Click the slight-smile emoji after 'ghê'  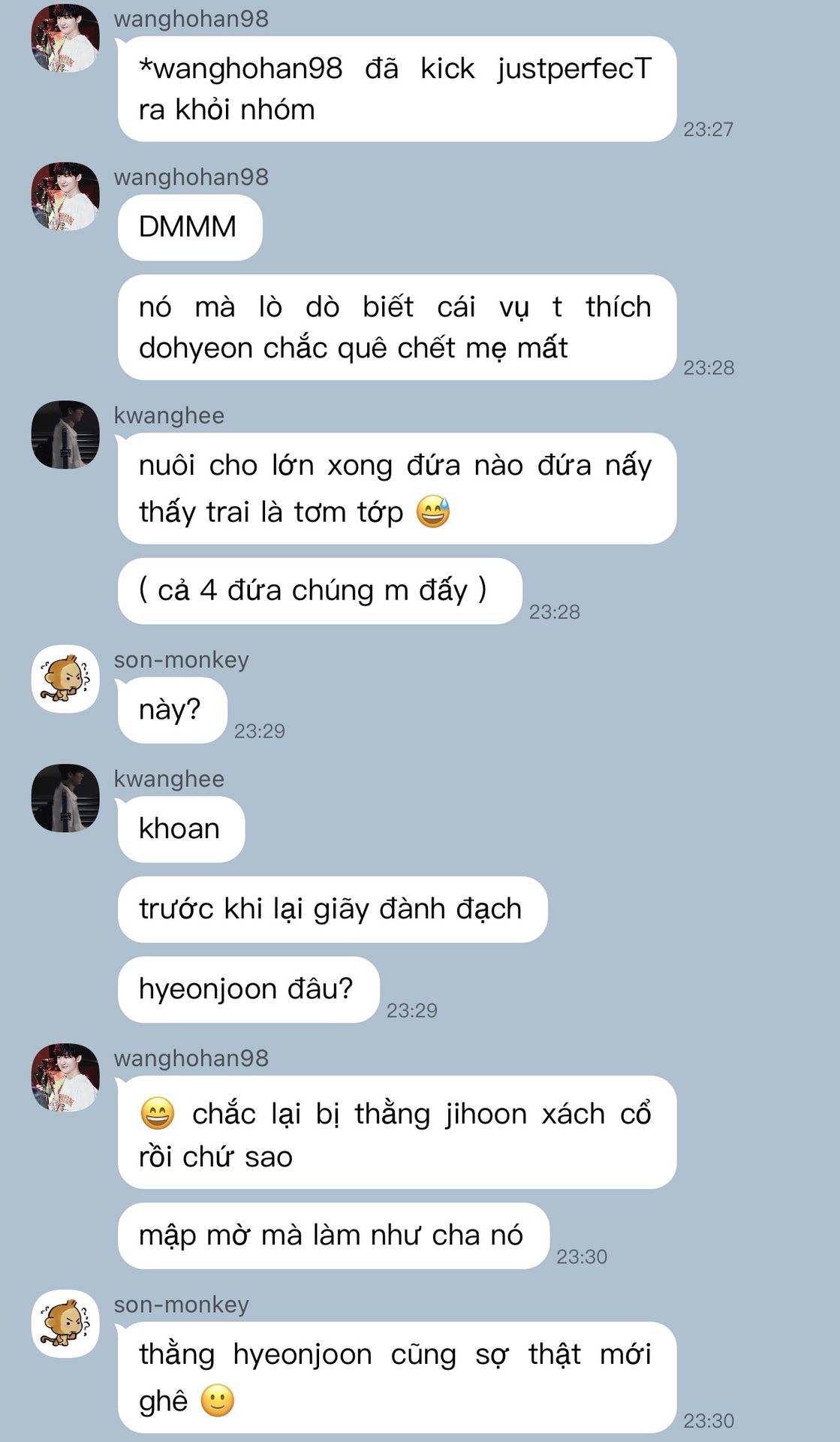[x=218, y=1401]
